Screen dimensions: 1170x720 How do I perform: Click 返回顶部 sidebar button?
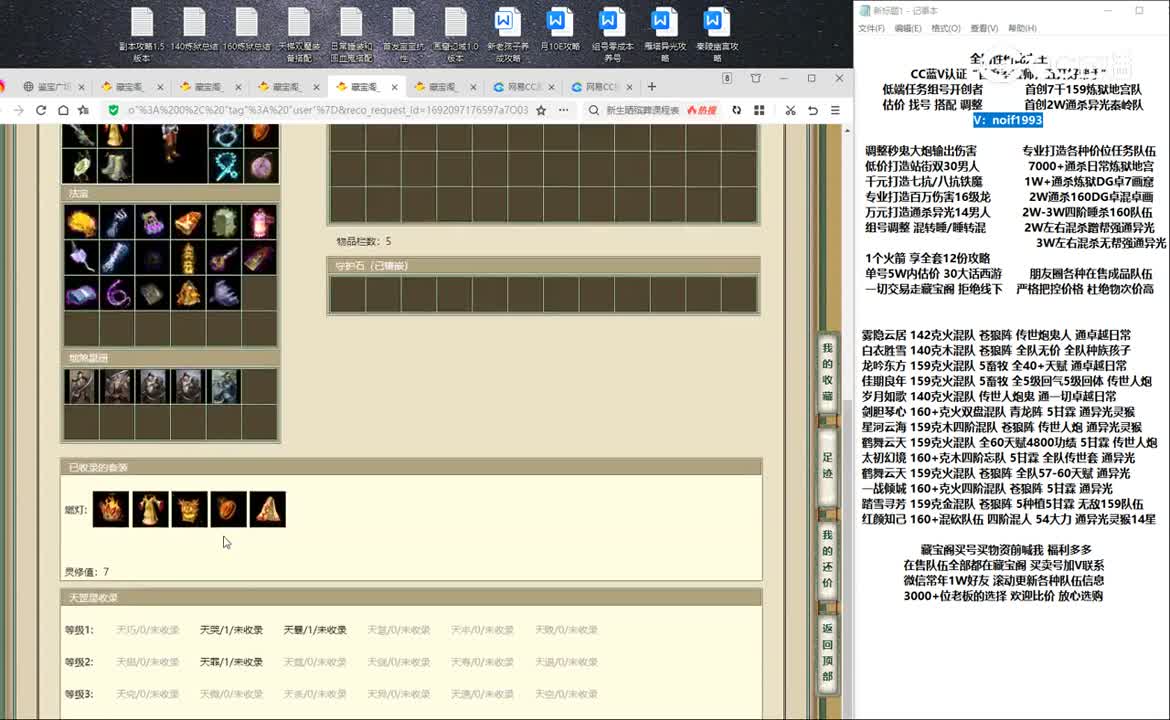(827, 653)
